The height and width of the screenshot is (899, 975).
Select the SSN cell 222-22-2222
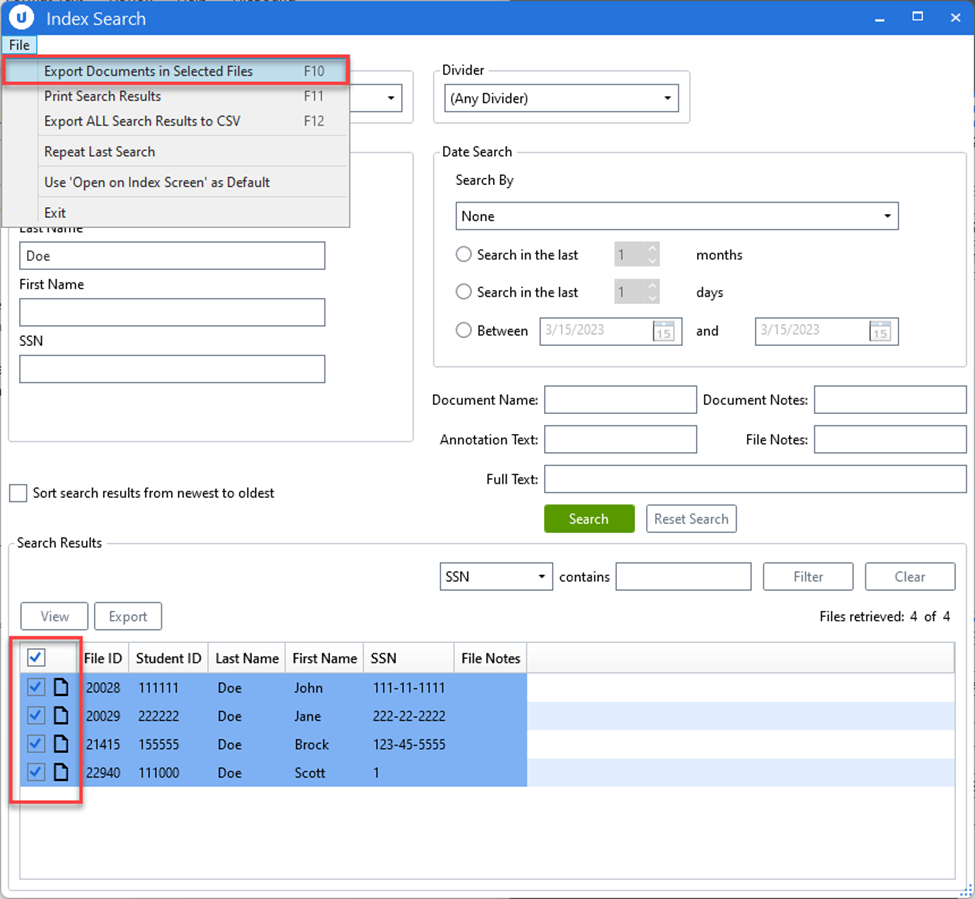pos(409,716)
